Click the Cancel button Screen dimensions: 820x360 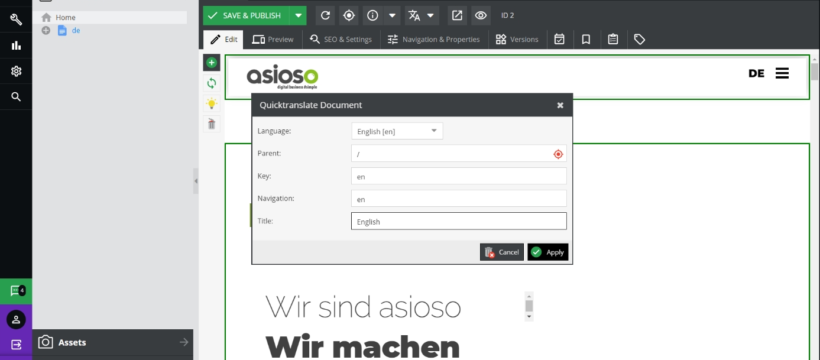click(502, 252)
